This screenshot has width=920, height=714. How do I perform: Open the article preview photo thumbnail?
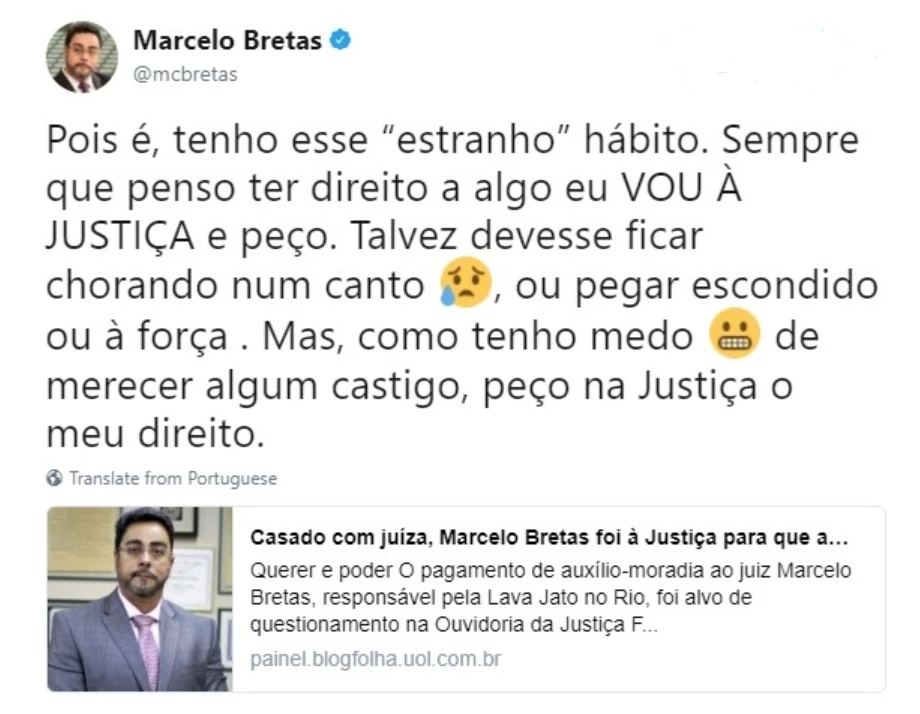pyautogui.click(x=140, y=599)
